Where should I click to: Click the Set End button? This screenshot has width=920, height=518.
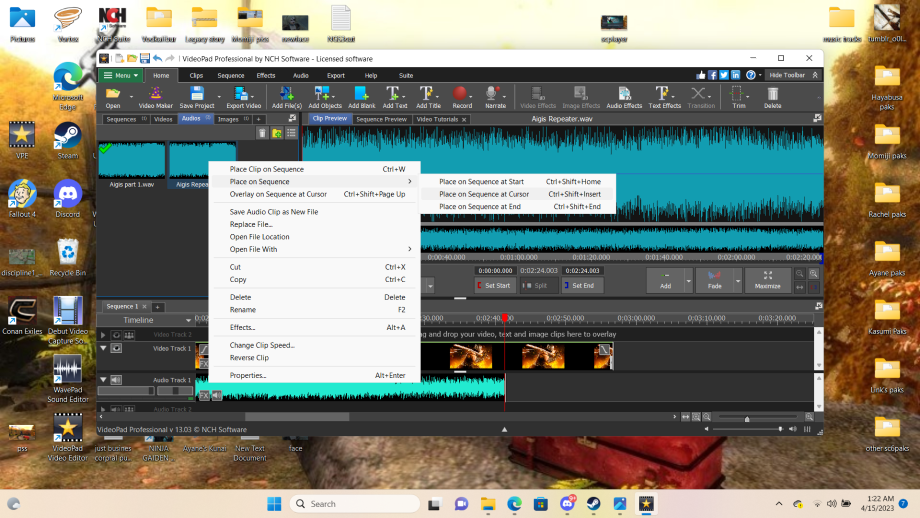click(579, 286)
